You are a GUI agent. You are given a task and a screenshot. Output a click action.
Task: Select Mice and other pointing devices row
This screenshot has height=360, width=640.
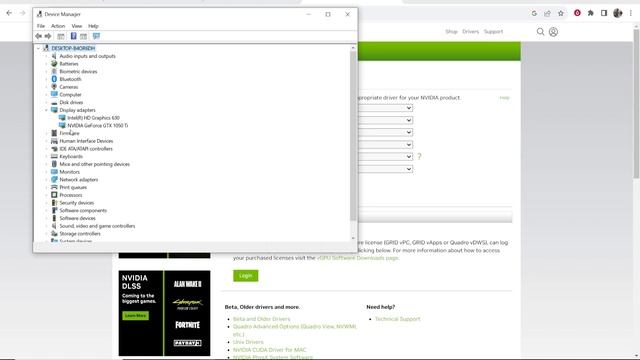[94, 164]
